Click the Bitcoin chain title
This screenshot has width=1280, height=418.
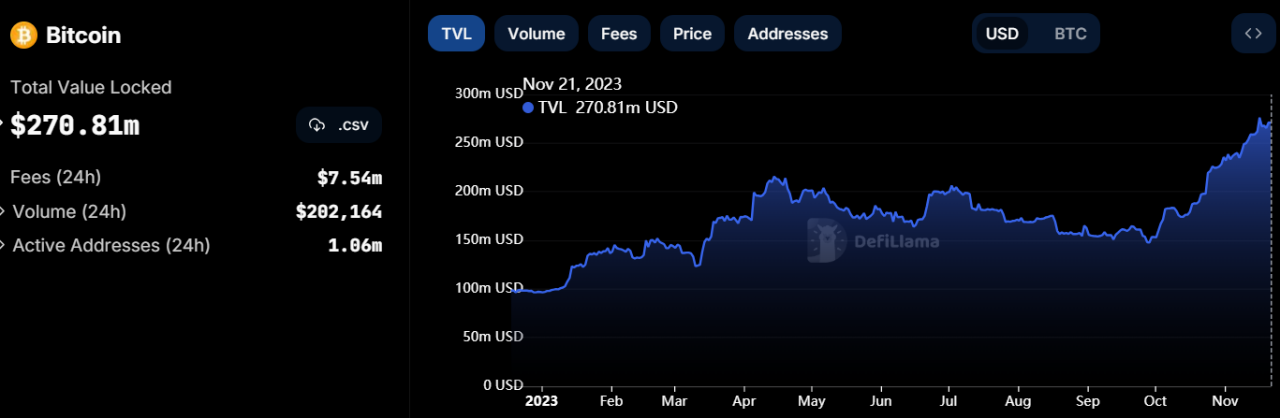(83, 35)
